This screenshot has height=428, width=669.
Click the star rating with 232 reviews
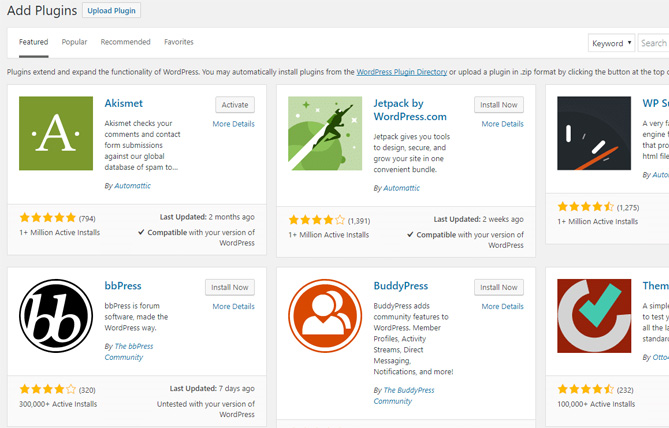click(x=586, y=390)
